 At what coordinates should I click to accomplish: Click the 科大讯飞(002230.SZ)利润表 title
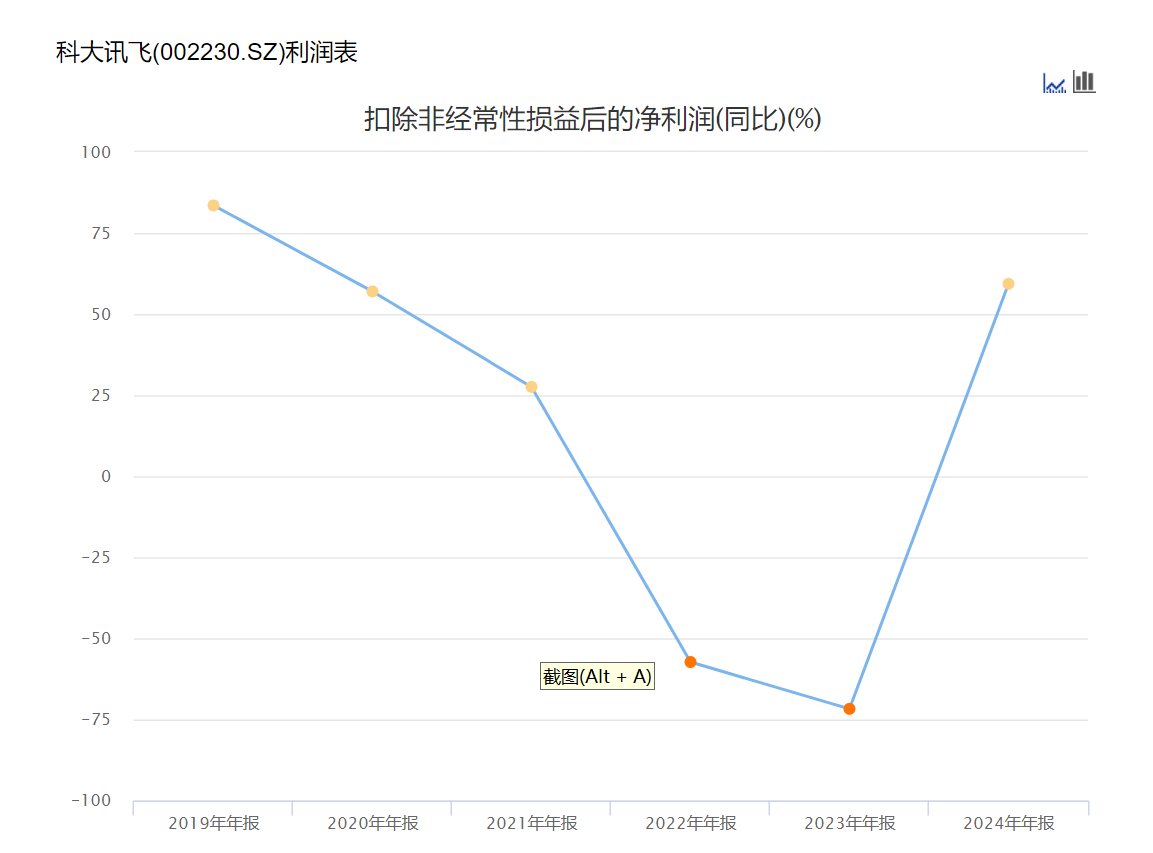pyautogui.click(x=207, y=52)
